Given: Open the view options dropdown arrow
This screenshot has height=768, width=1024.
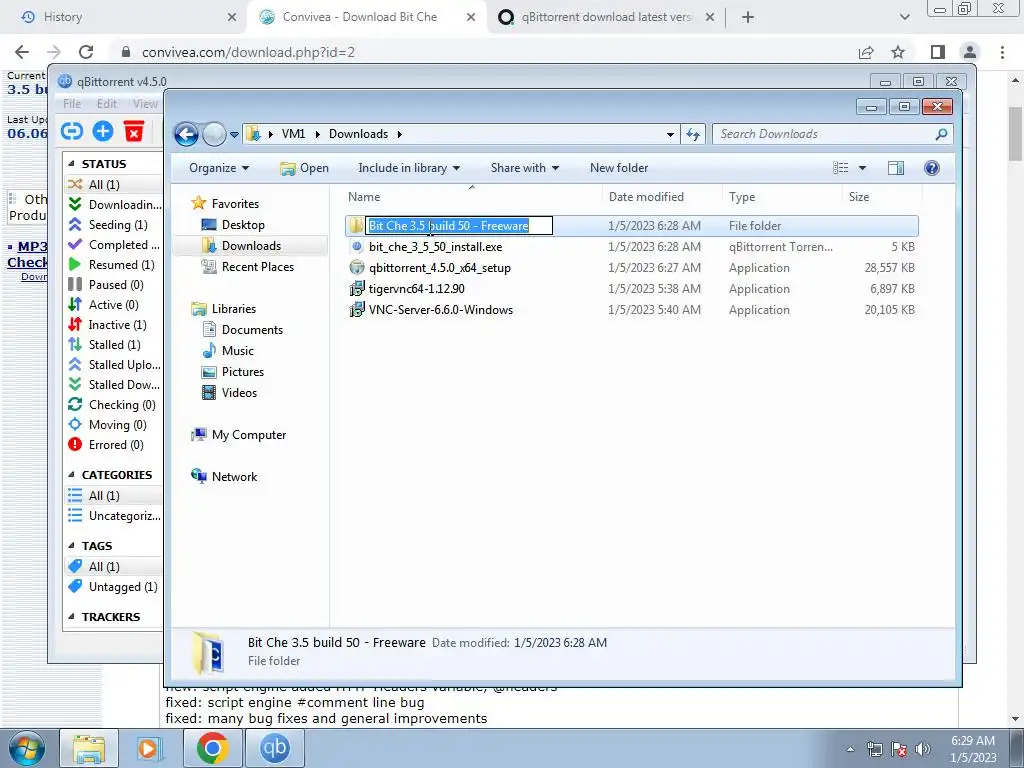Looking at the screenshot, I should click(x=862, y=168).
